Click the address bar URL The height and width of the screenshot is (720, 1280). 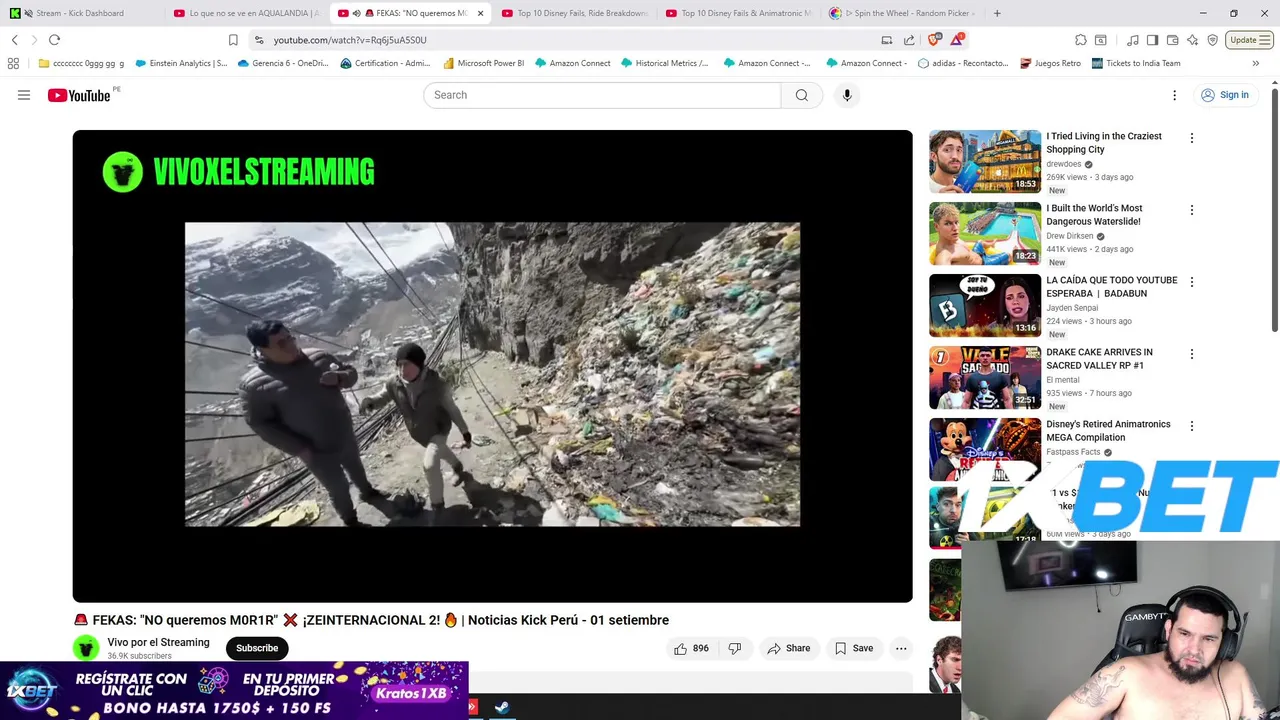click(x=350, y=40)
